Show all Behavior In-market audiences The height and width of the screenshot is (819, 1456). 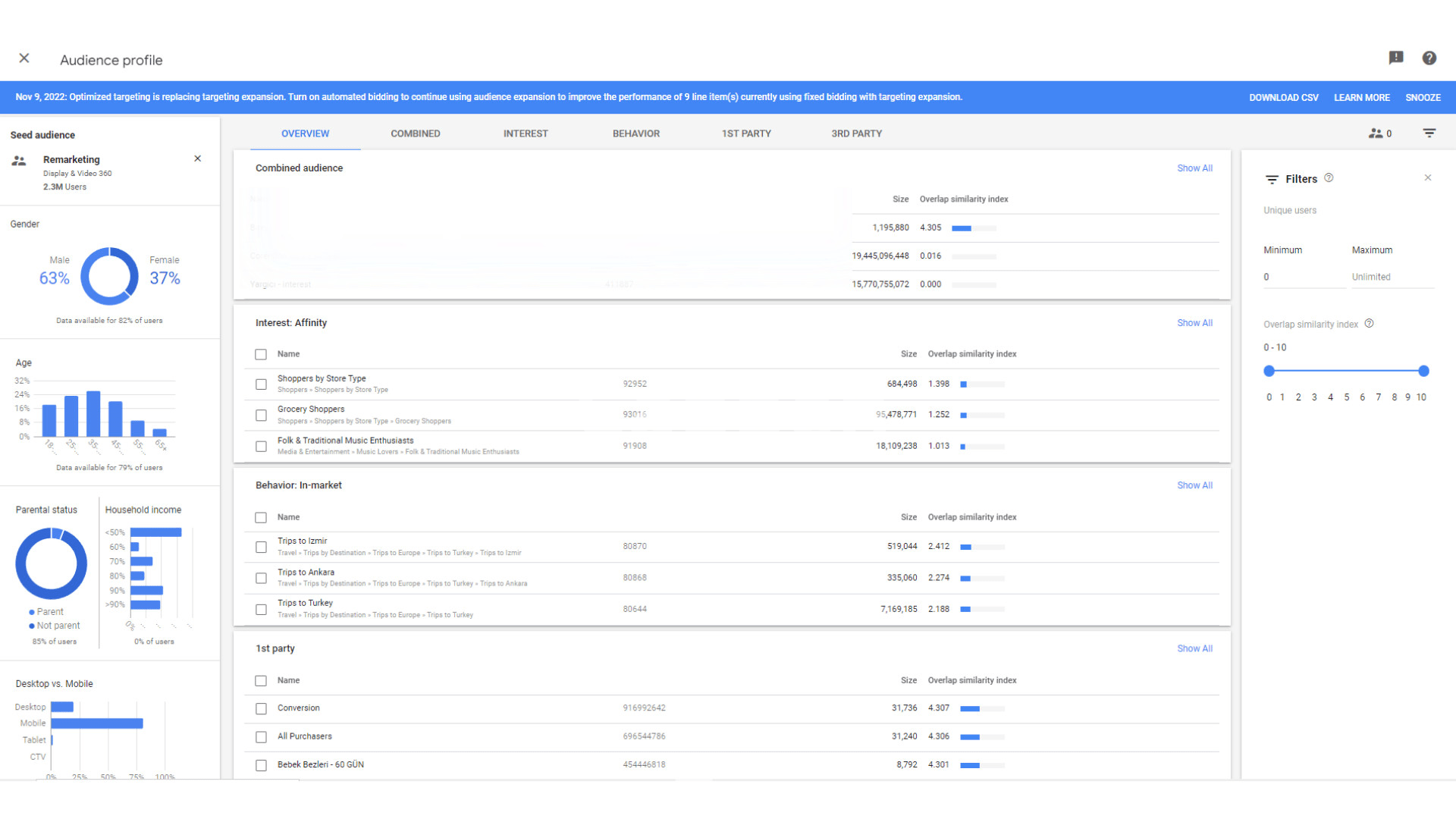tap(1194, 485)
